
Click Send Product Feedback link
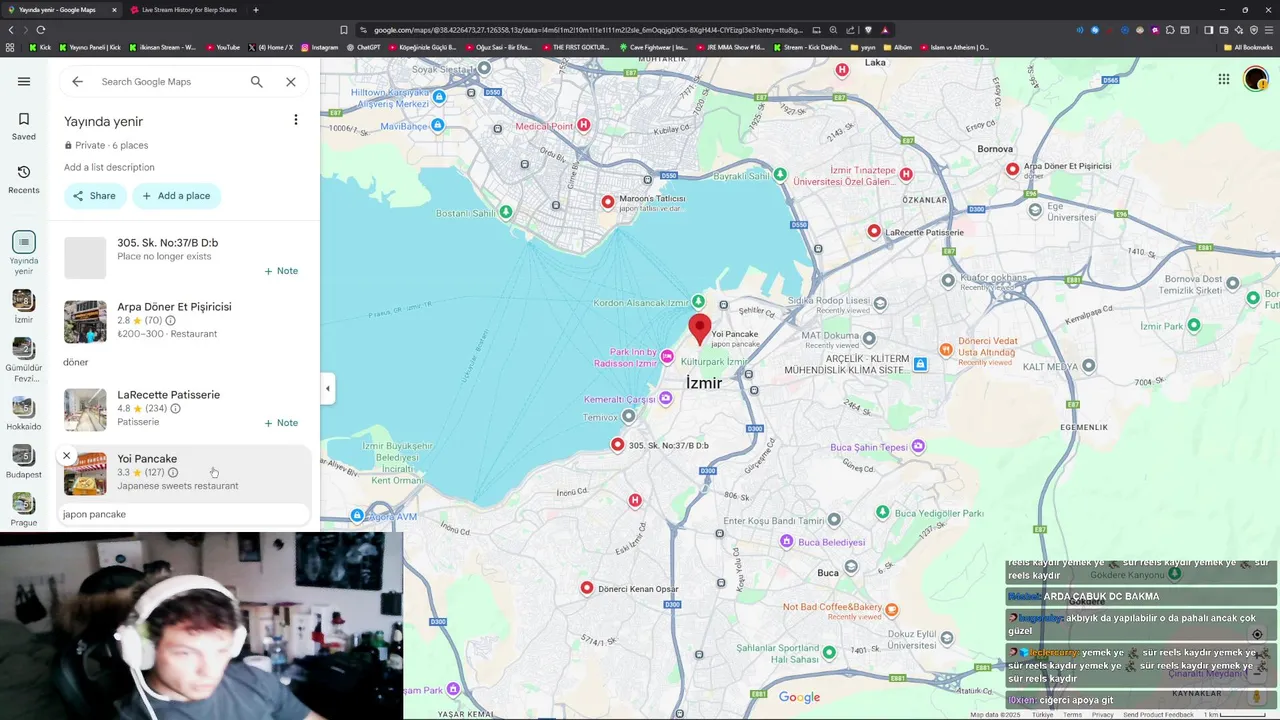[1158, 715]
